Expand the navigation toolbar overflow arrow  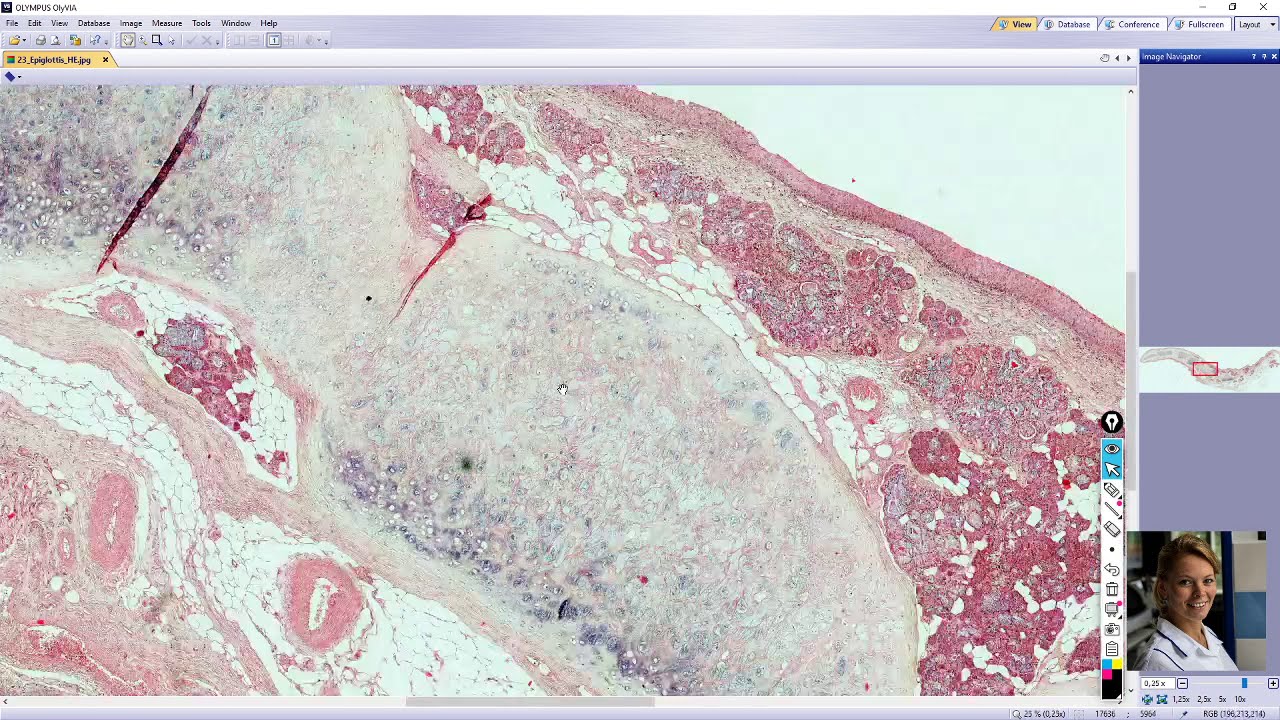tap(217, 43)
